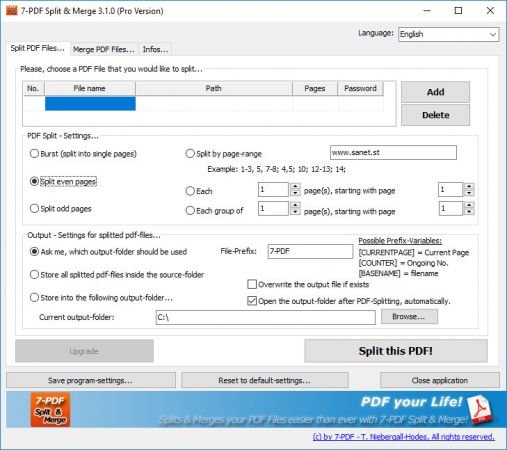Viewport: 507px width, 450px height.
Task: Click the Pages column header
Action: pyautogui.click(x=315, y=89)
